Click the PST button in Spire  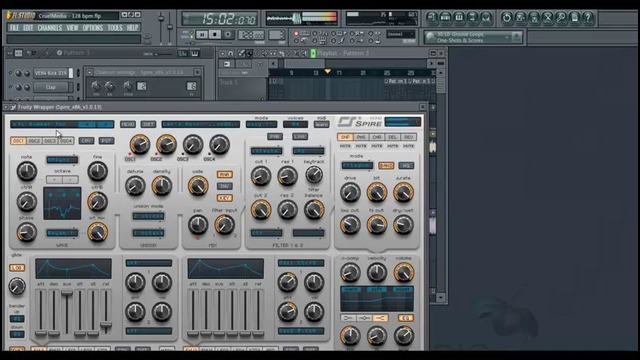(x=106, y=141)
